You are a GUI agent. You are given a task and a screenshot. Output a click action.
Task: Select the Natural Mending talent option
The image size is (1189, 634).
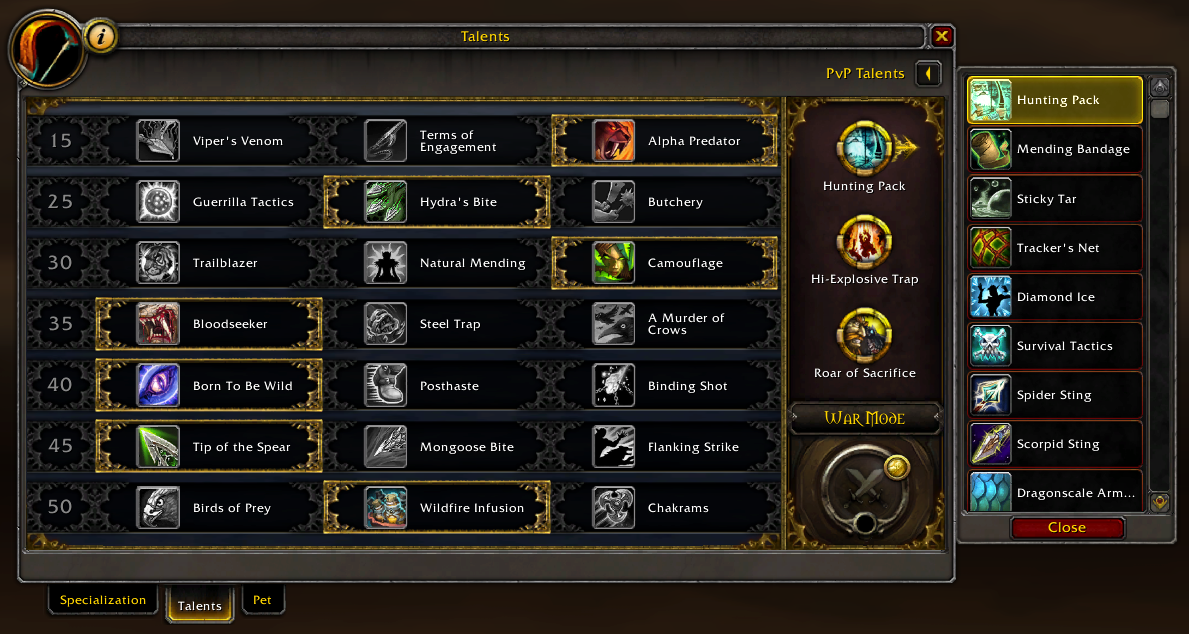[436, 262]
